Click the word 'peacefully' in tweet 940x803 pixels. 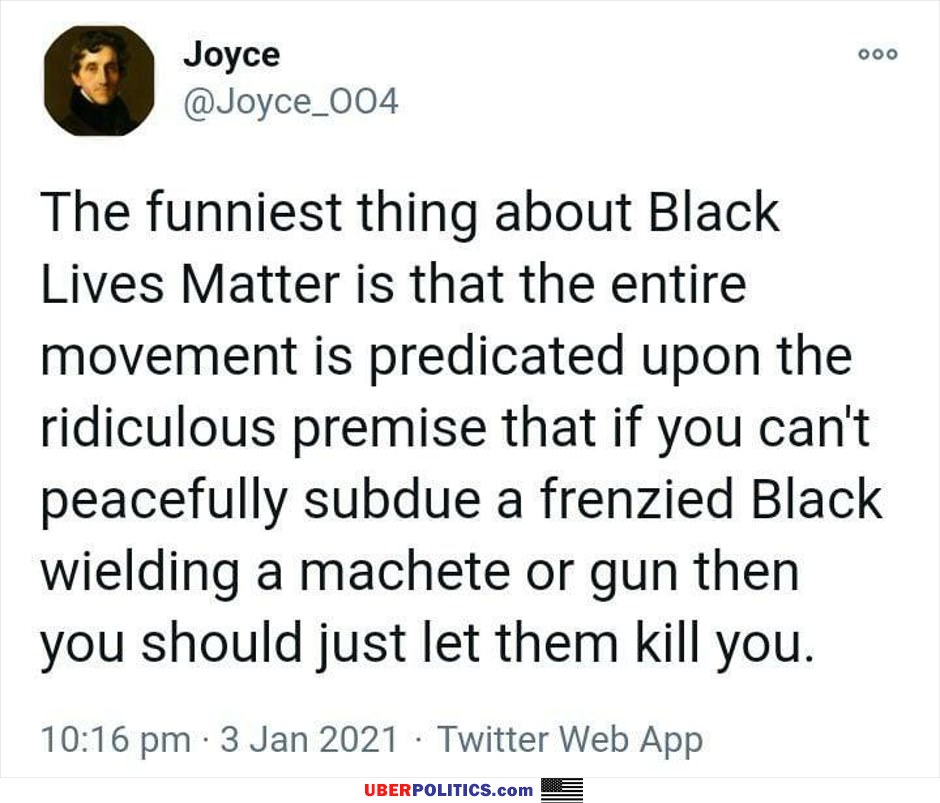click(164, 501)
